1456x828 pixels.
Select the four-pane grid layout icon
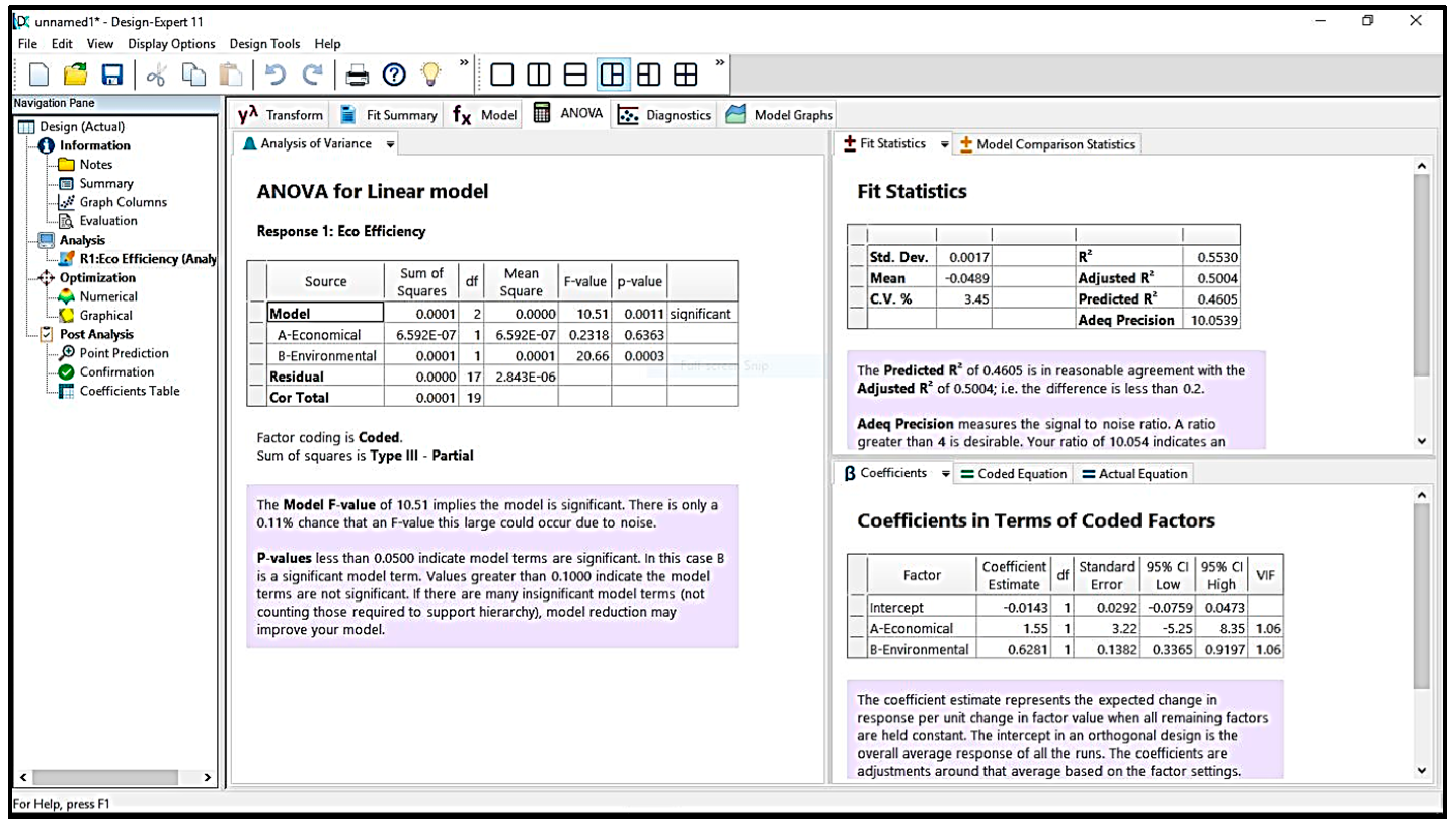pyautogui.click(x=685, y=74)
